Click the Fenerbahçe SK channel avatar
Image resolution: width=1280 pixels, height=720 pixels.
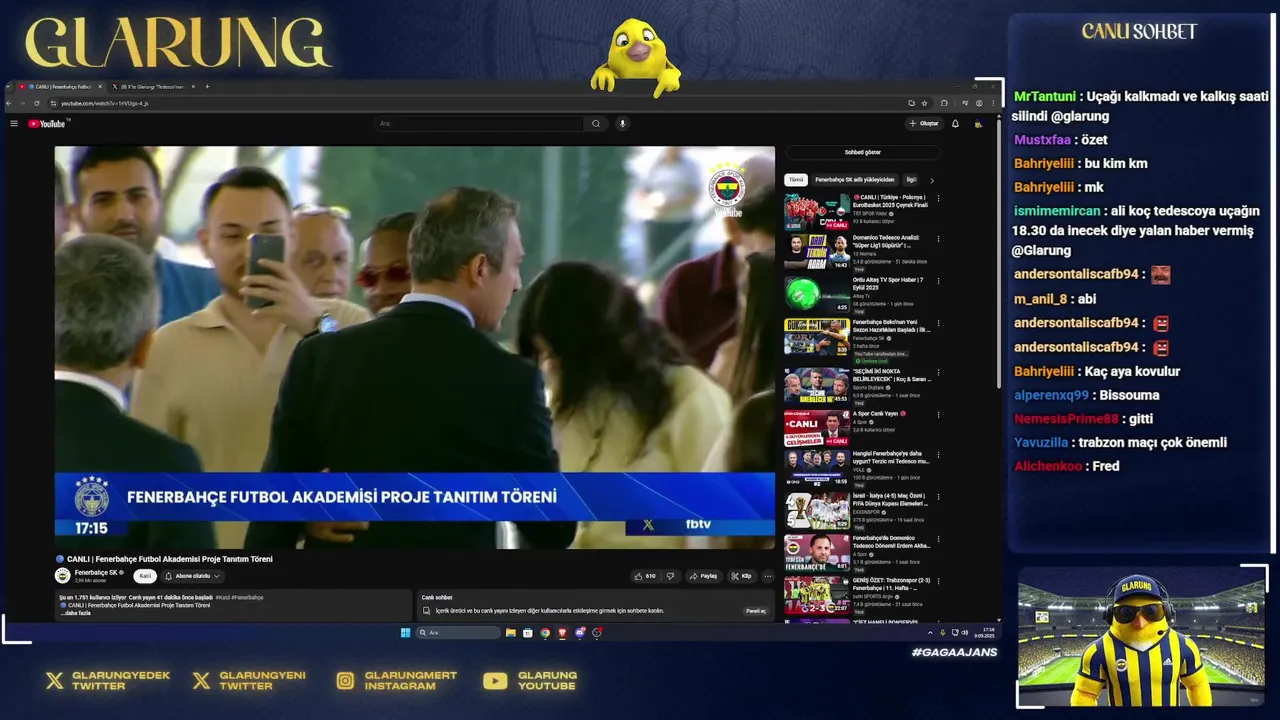tap(62, 576)
